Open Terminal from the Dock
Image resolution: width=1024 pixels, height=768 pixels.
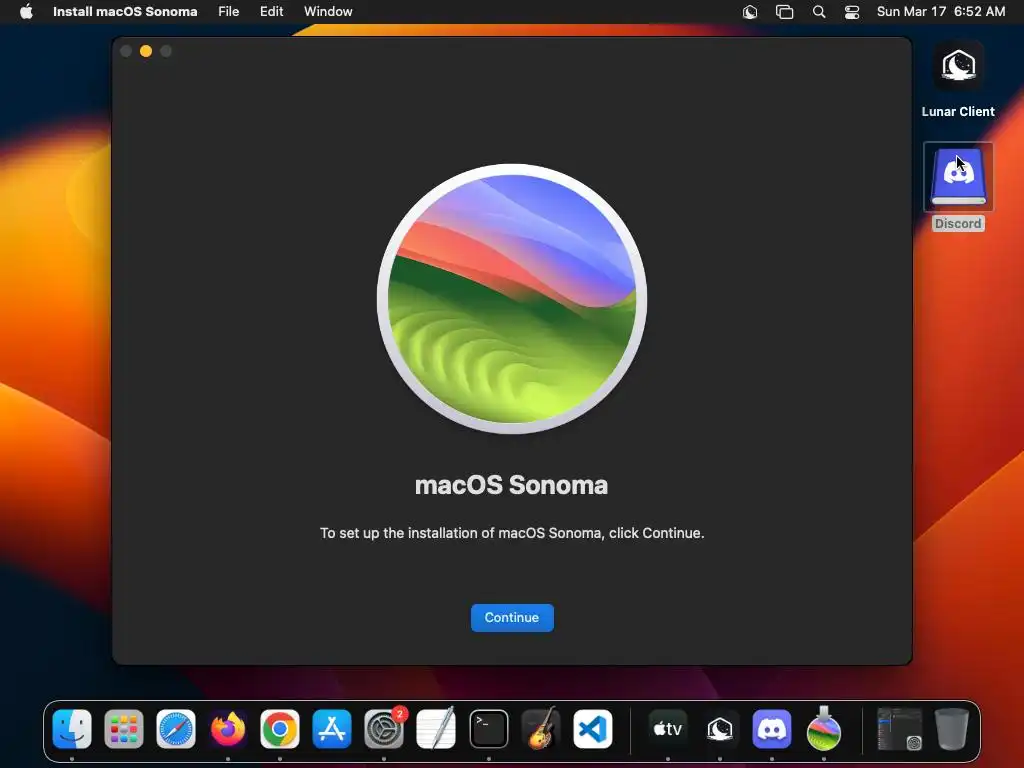[488, 729]
